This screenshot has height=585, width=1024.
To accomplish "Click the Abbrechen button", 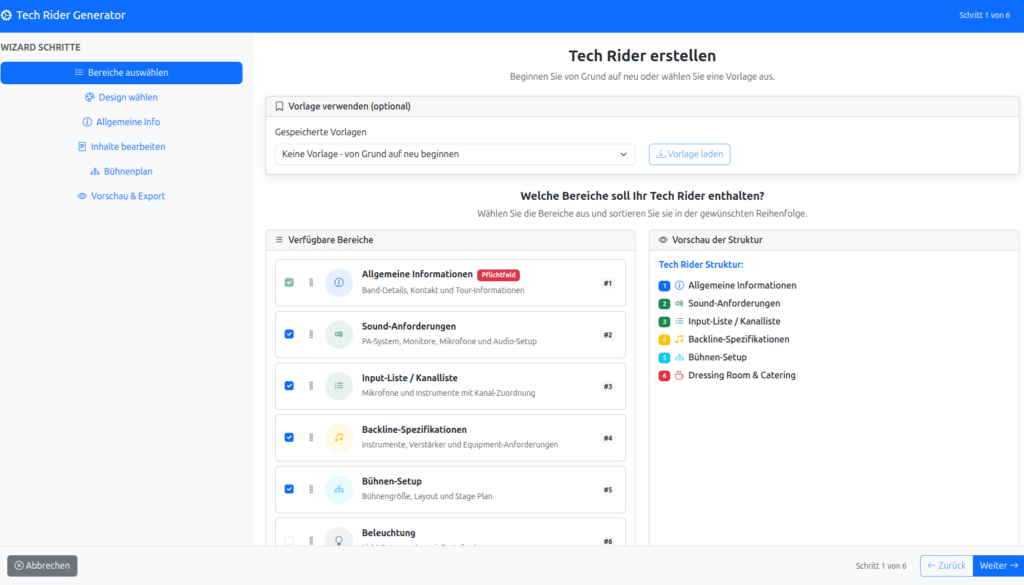I will [x=42, y=565].
